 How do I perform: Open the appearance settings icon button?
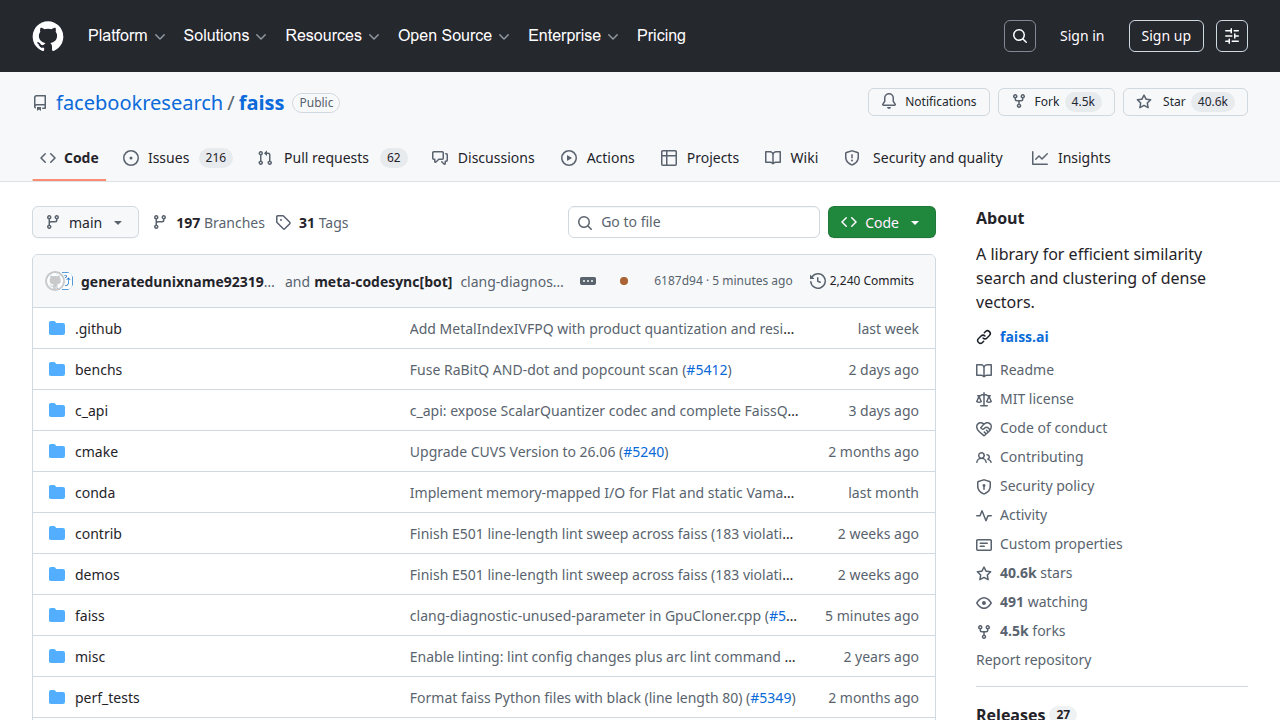coord(1232,36)
